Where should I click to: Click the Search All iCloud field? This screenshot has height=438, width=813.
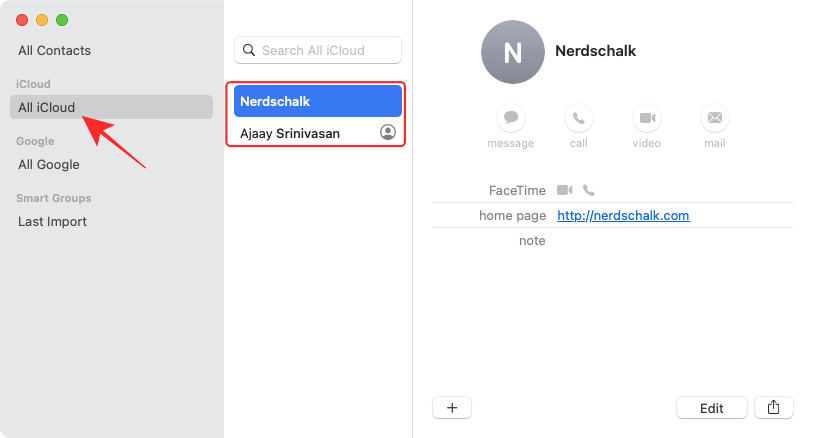(318, 50)
